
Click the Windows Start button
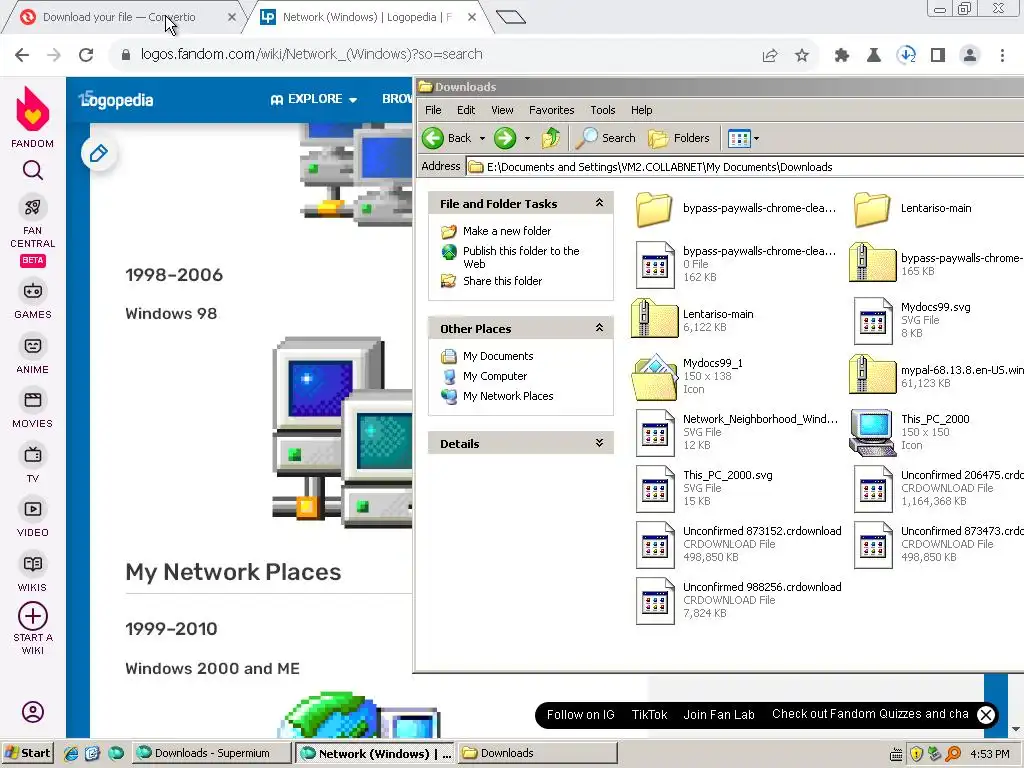(27, 754)
